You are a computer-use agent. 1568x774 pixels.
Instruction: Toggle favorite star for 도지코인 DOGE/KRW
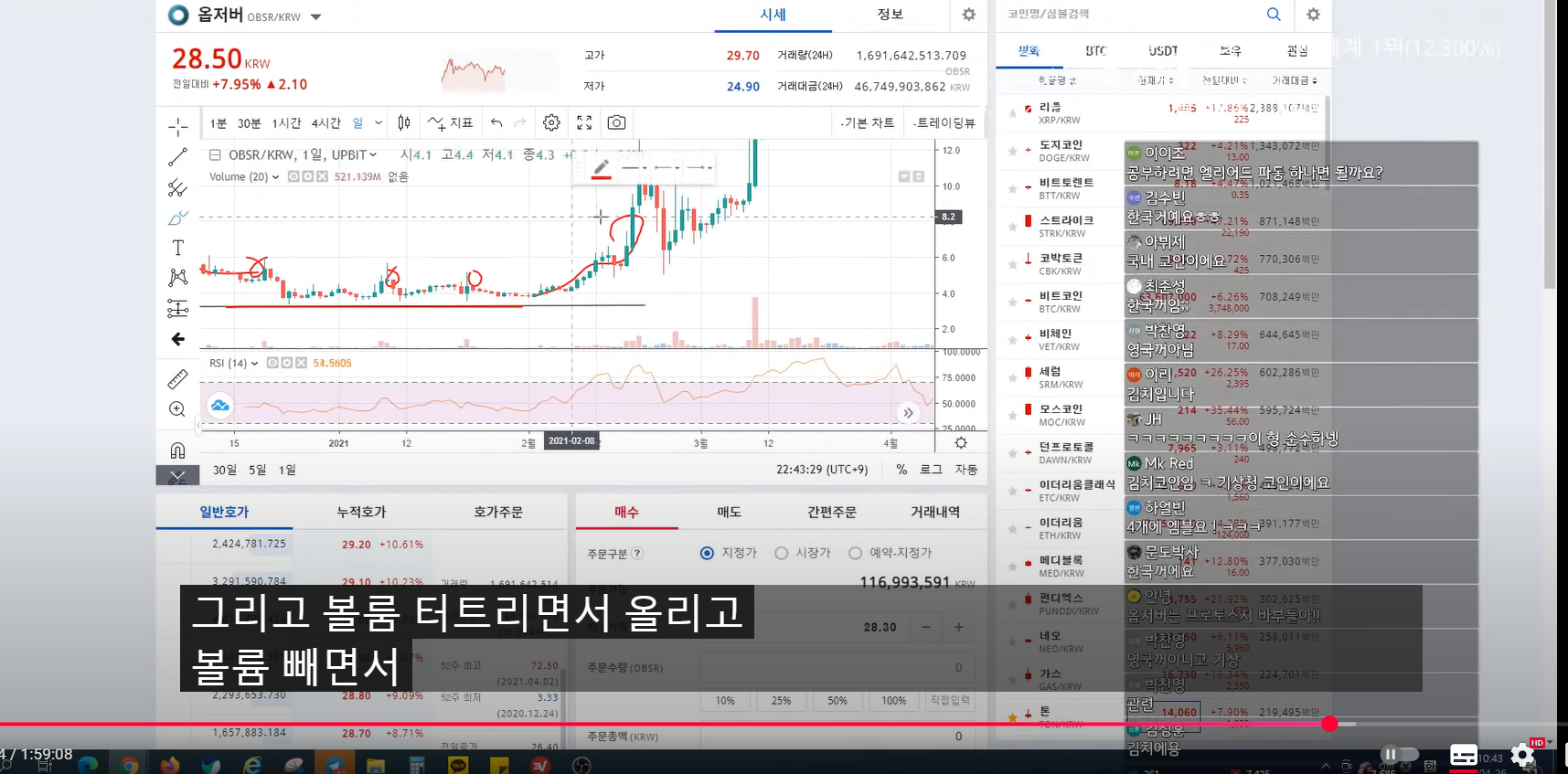coord(1012,151)
